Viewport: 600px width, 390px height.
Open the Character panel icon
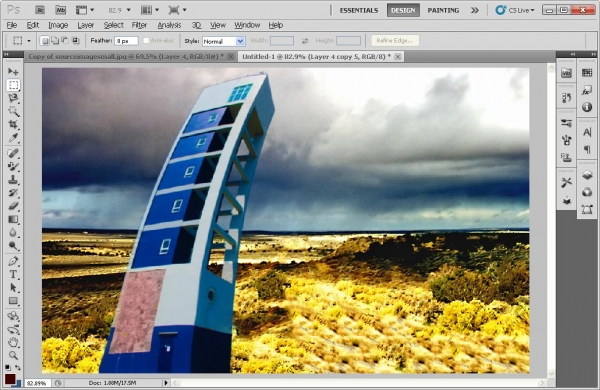point(587,132)
